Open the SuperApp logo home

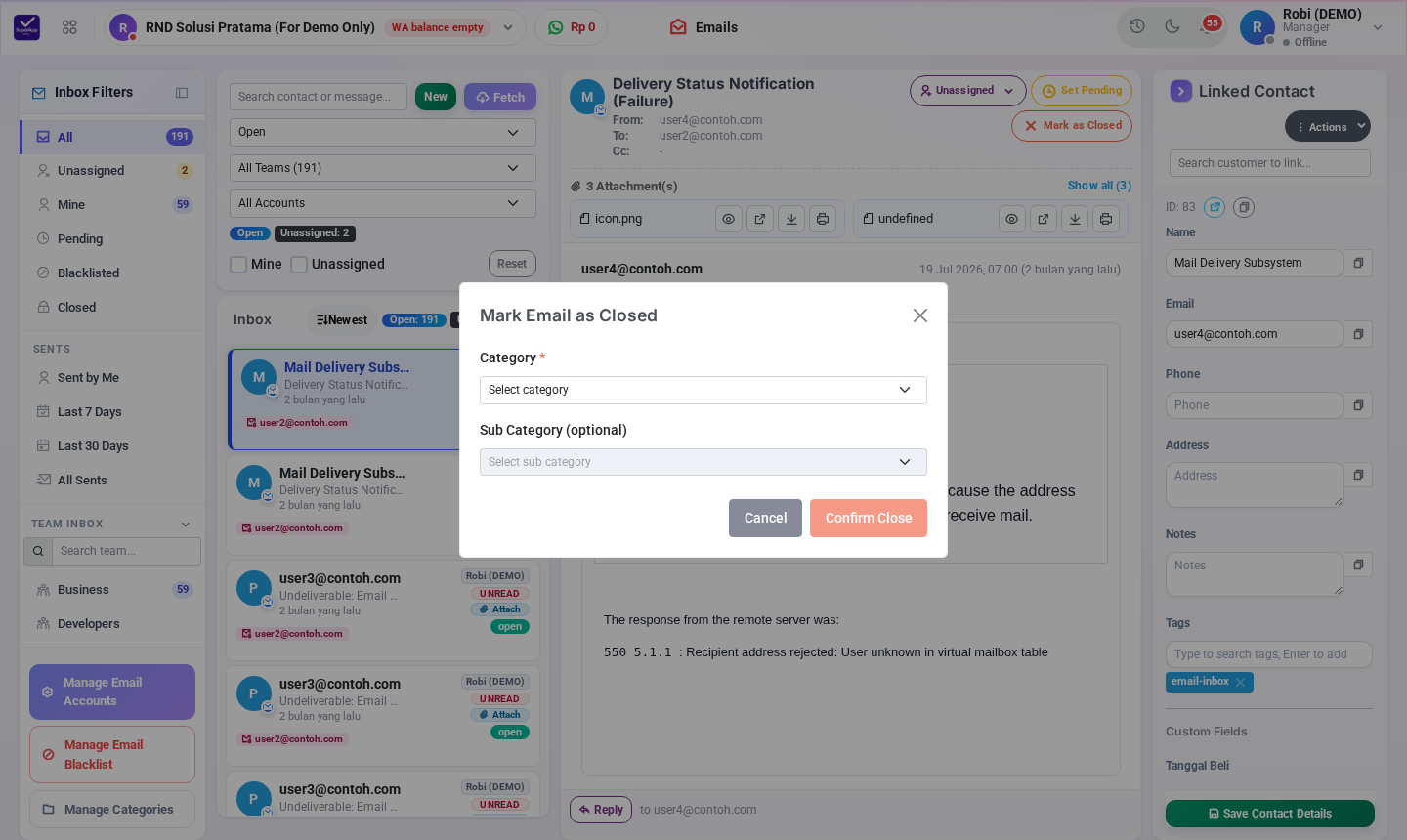27,27
